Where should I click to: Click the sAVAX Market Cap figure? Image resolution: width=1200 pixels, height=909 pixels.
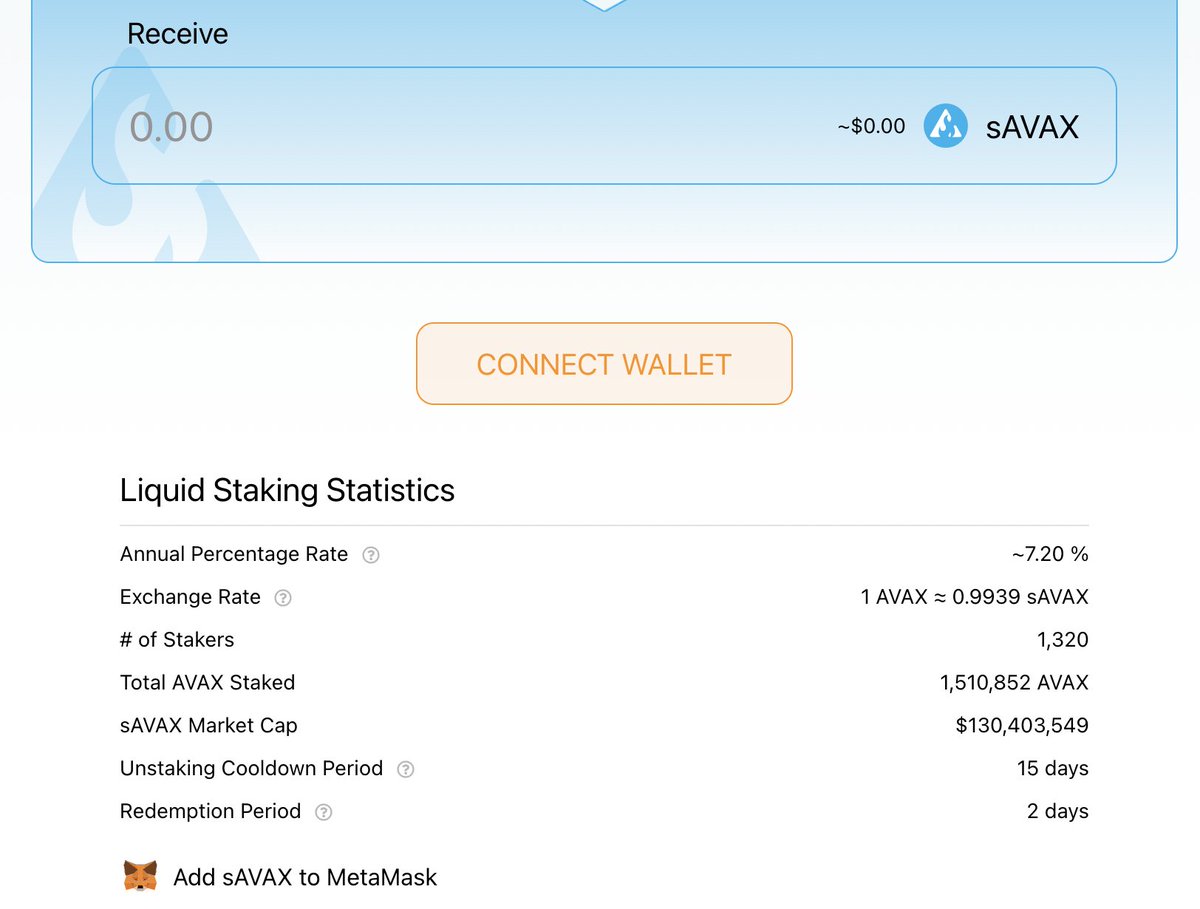click(x=1023, y=726)
